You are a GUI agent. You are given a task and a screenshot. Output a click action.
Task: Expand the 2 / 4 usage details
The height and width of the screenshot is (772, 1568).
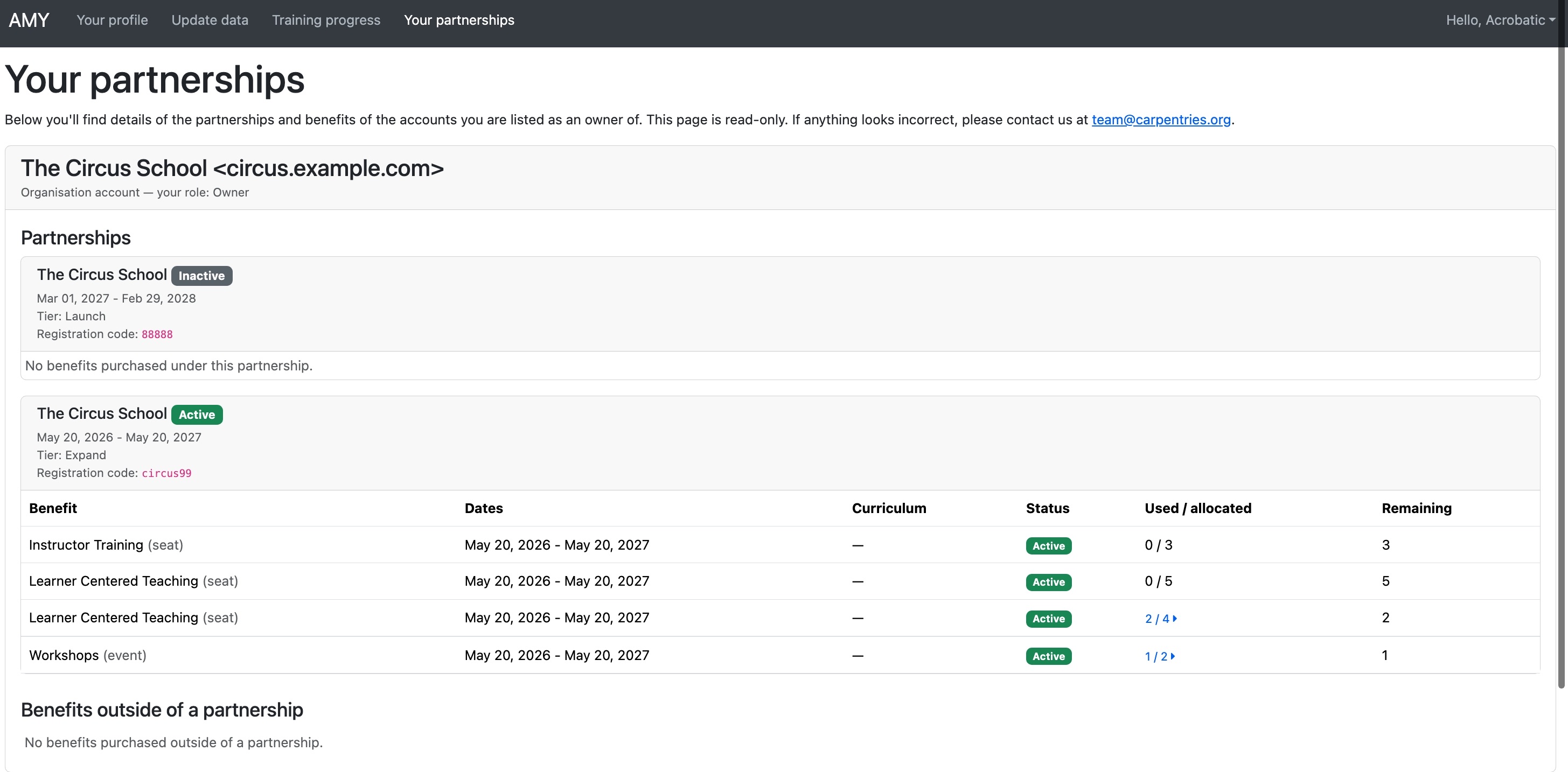coord(1161,619)
